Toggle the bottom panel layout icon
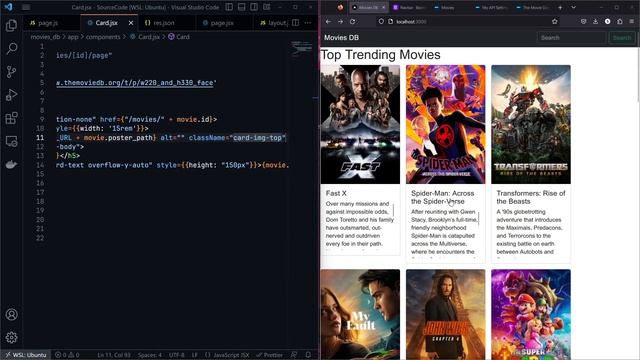The image size is (640, 360). click(x=242, y=7)
